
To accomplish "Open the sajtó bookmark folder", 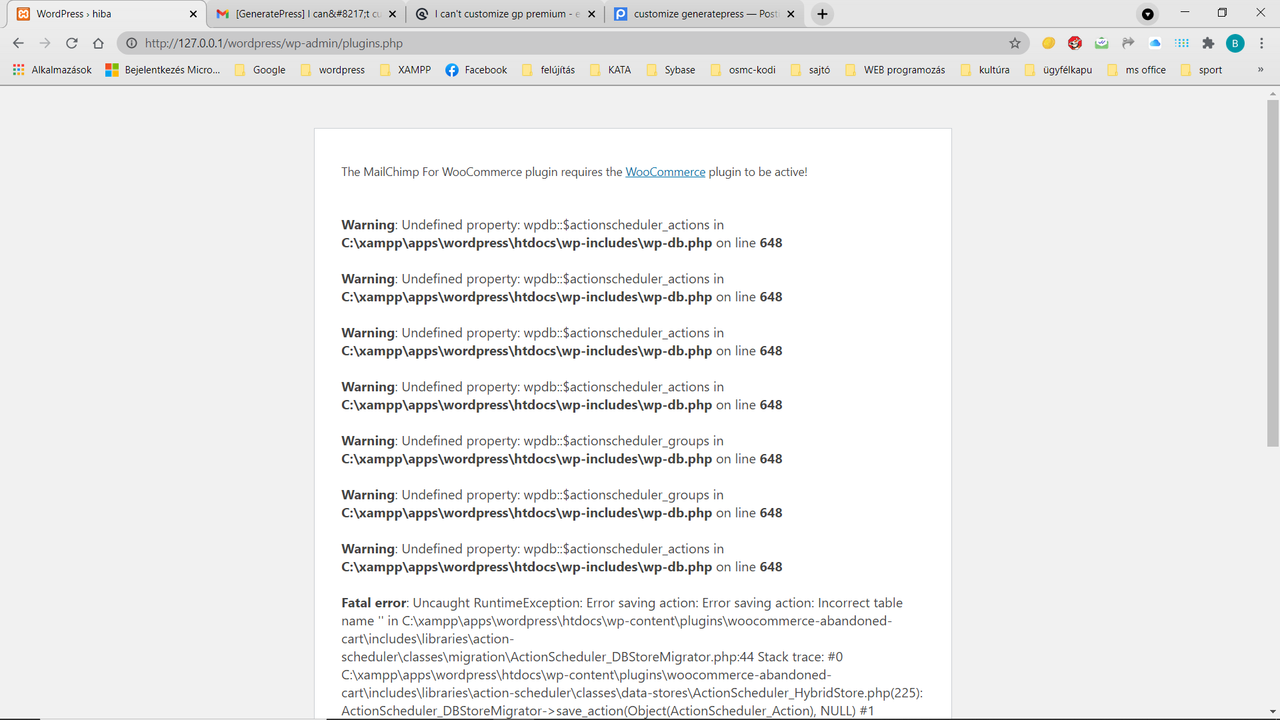I will click(x=810, y=70).
